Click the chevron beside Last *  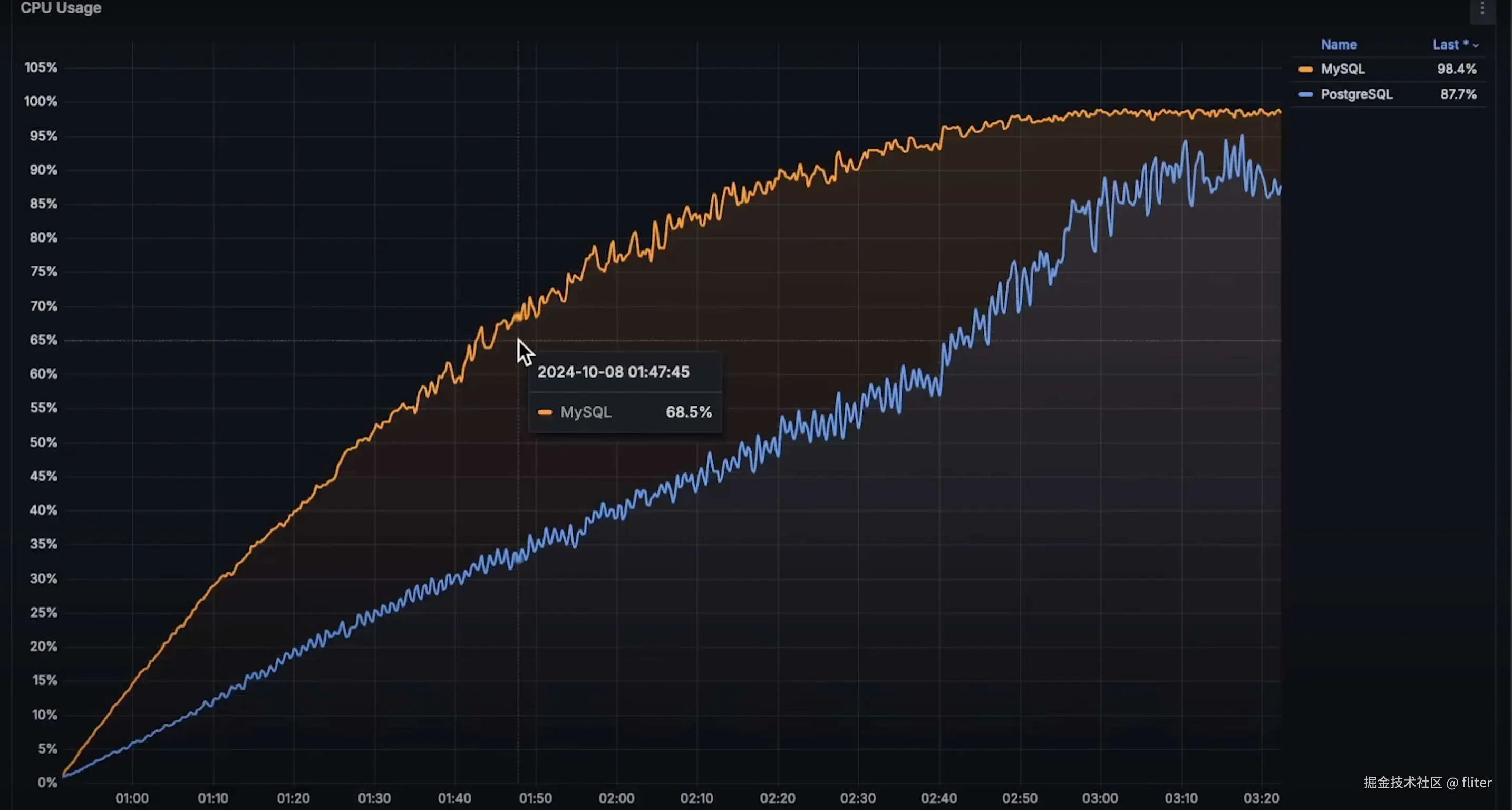pos(1476,45)
